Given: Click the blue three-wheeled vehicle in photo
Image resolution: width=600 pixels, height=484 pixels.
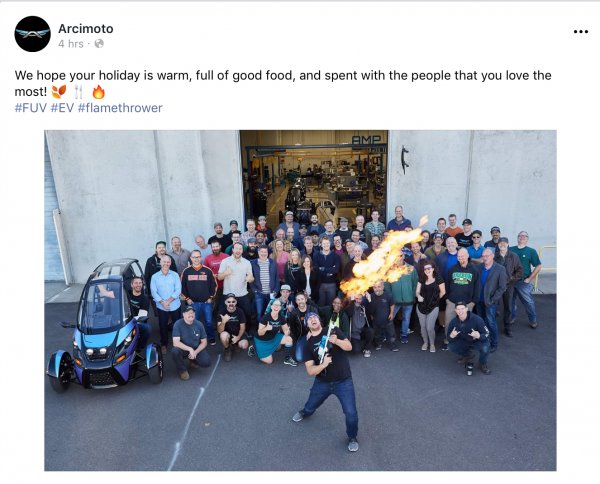Looking at the screenshot, I should pyautogui.click(x=104, y=326).
